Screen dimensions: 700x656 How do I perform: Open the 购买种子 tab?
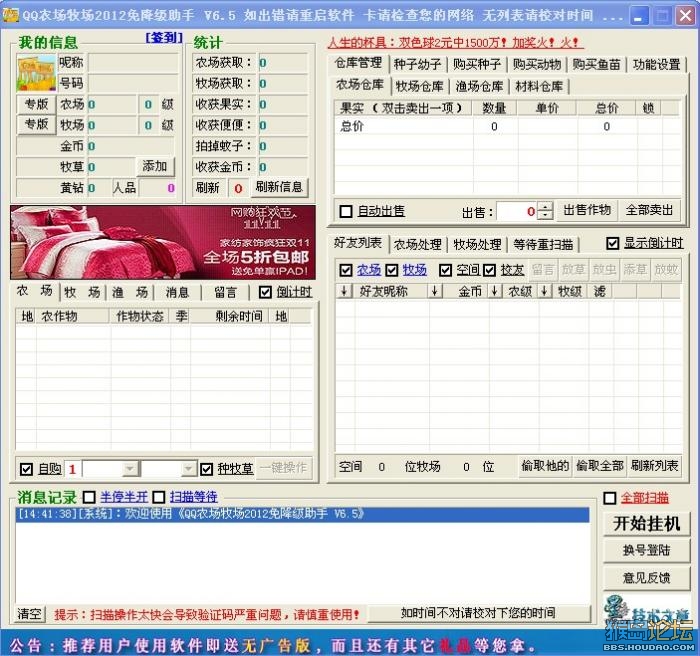pos(477,64)
